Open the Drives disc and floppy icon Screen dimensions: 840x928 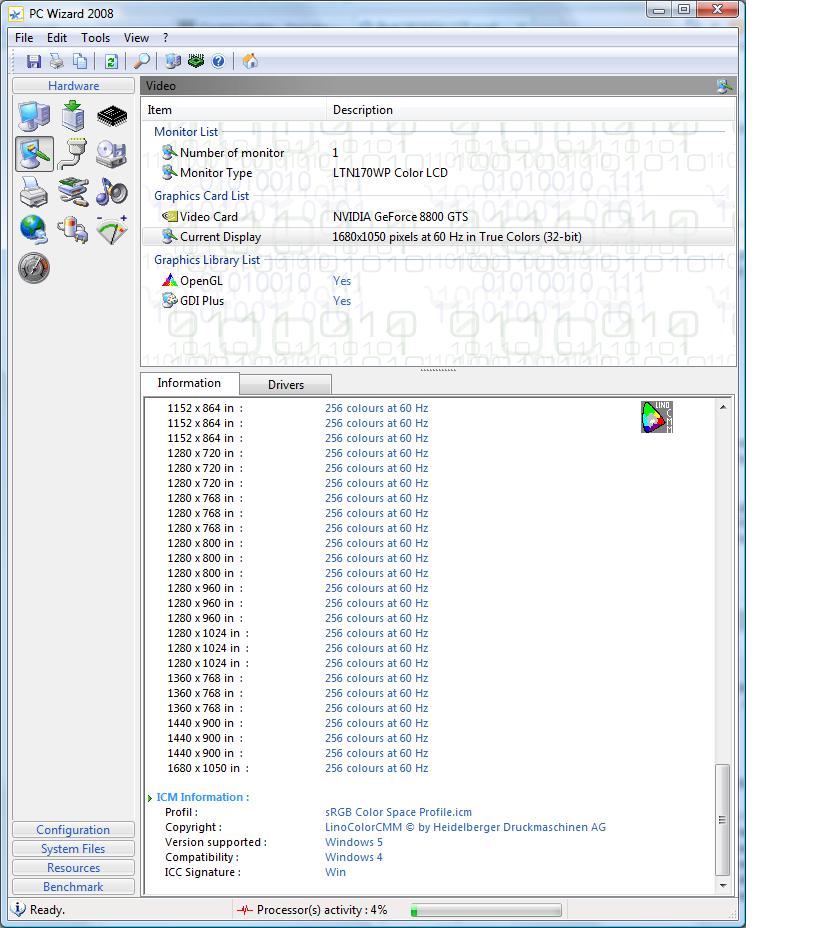click(x=111, y=154)
